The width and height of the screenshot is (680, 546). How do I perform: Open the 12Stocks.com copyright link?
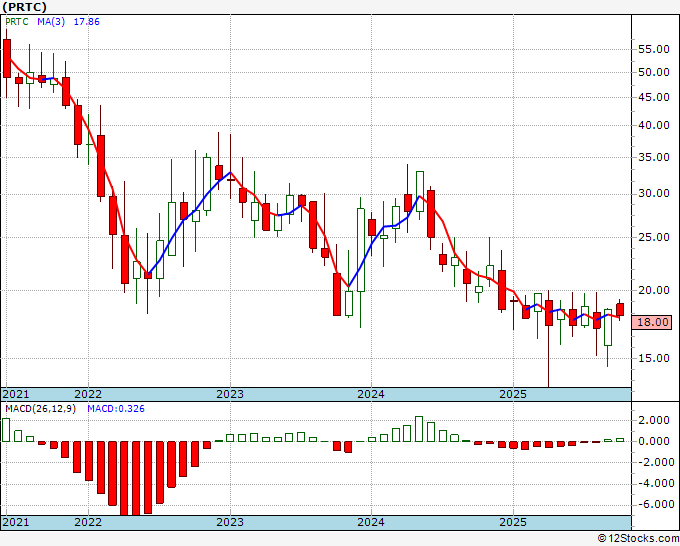[x=638, y=539]
